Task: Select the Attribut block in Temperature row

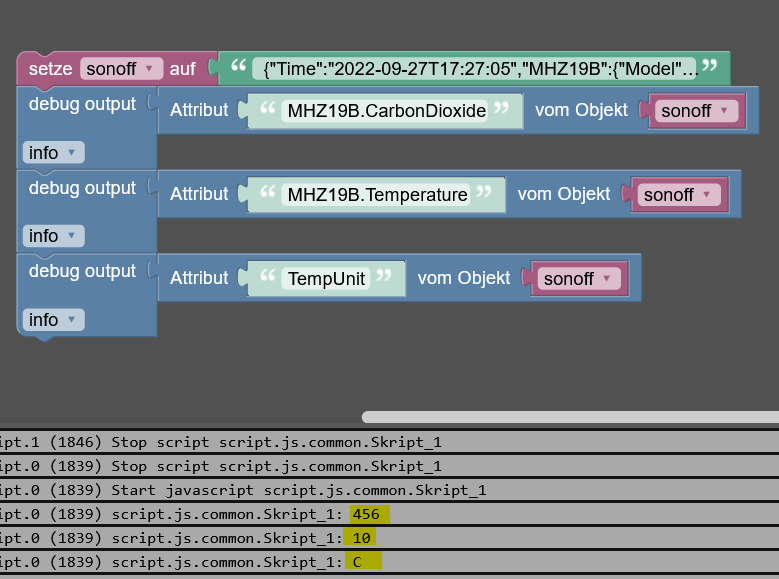Action: (199, 194)
